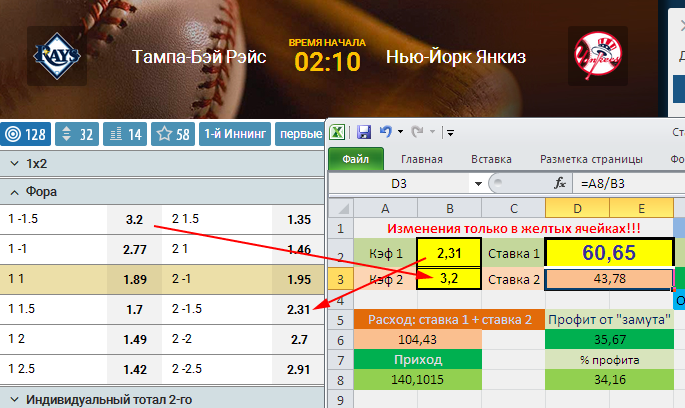Viewport: 685px width, 408px height.
Task: Select row 8 header
Action: [x=341, y=380]
